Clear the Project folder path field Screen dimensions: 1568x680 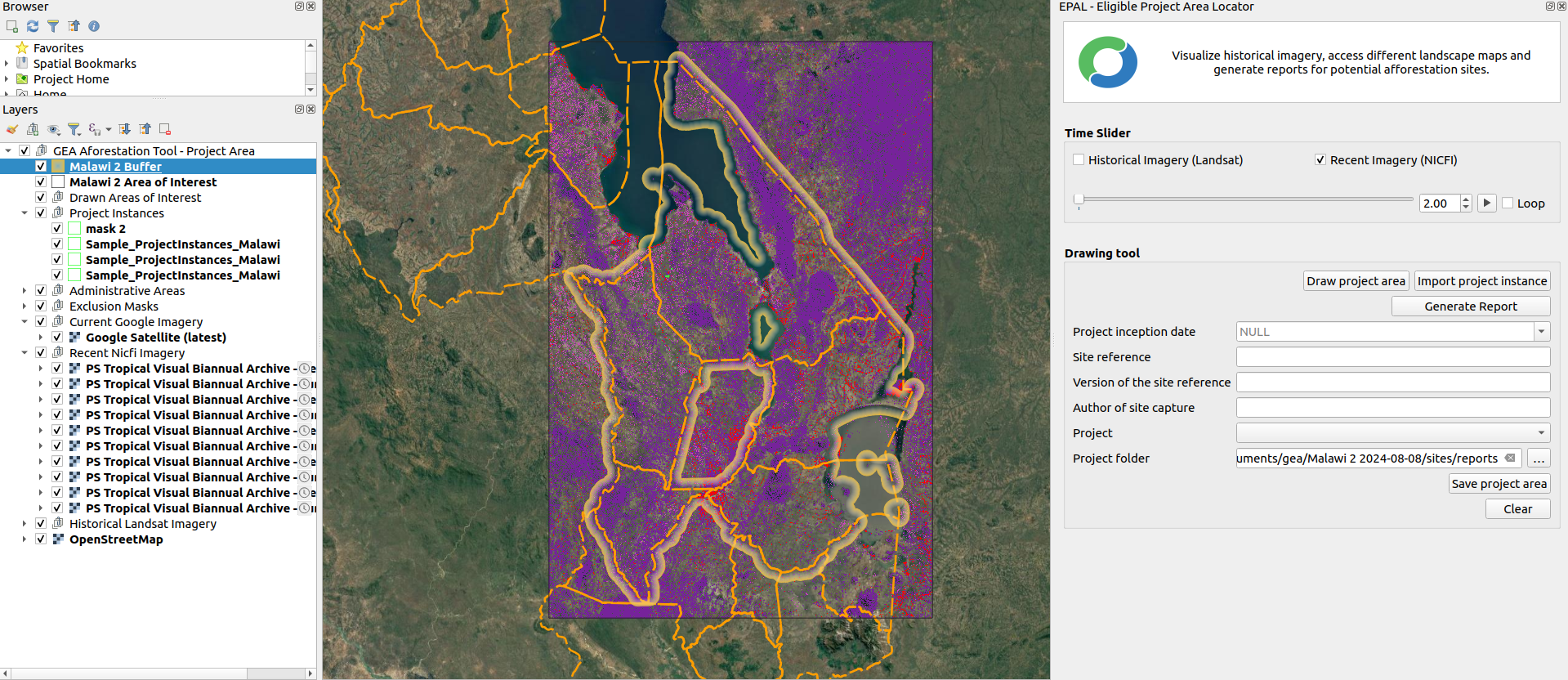[1510, 459]
